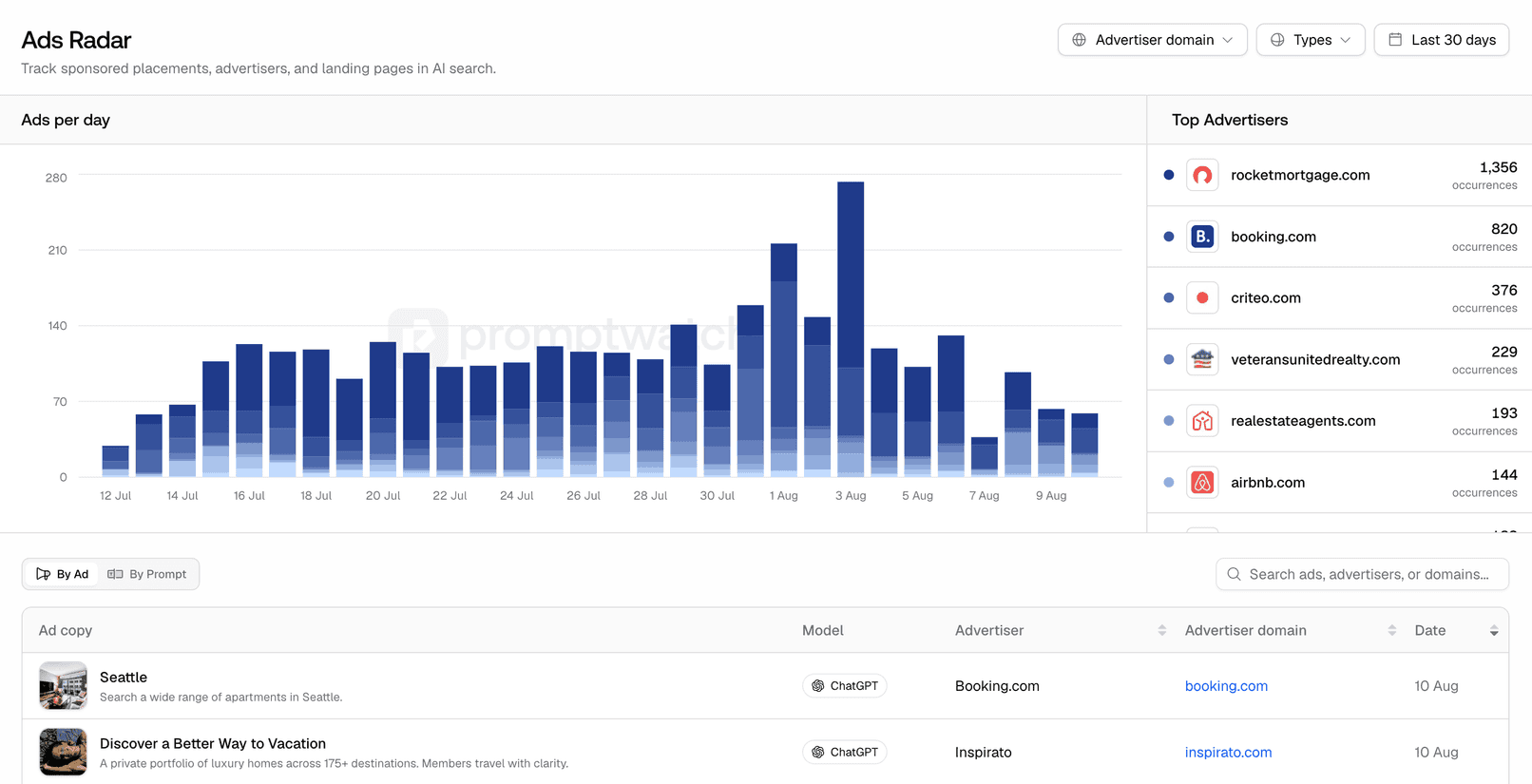Click the Seattle ad thumbnail image
Viewport: 1532px width, 784px height.
point(63,686)
